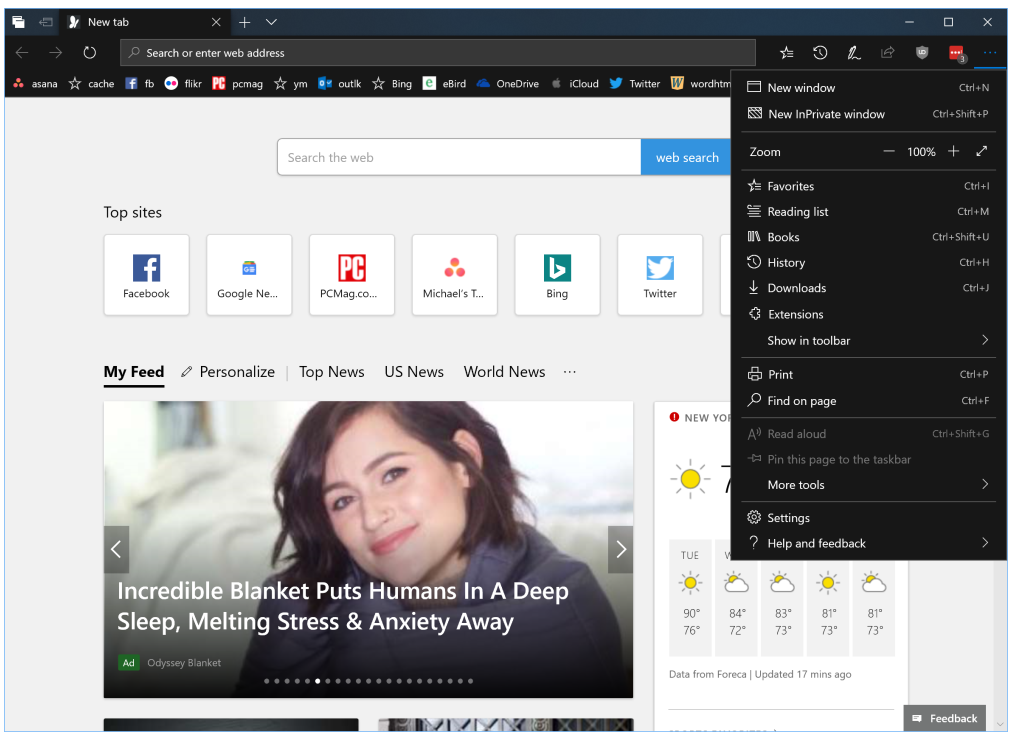This screenshot has width=1018, height=738.
Task: Click the Favorites star icon in toolbar
Action: [787, 53]
